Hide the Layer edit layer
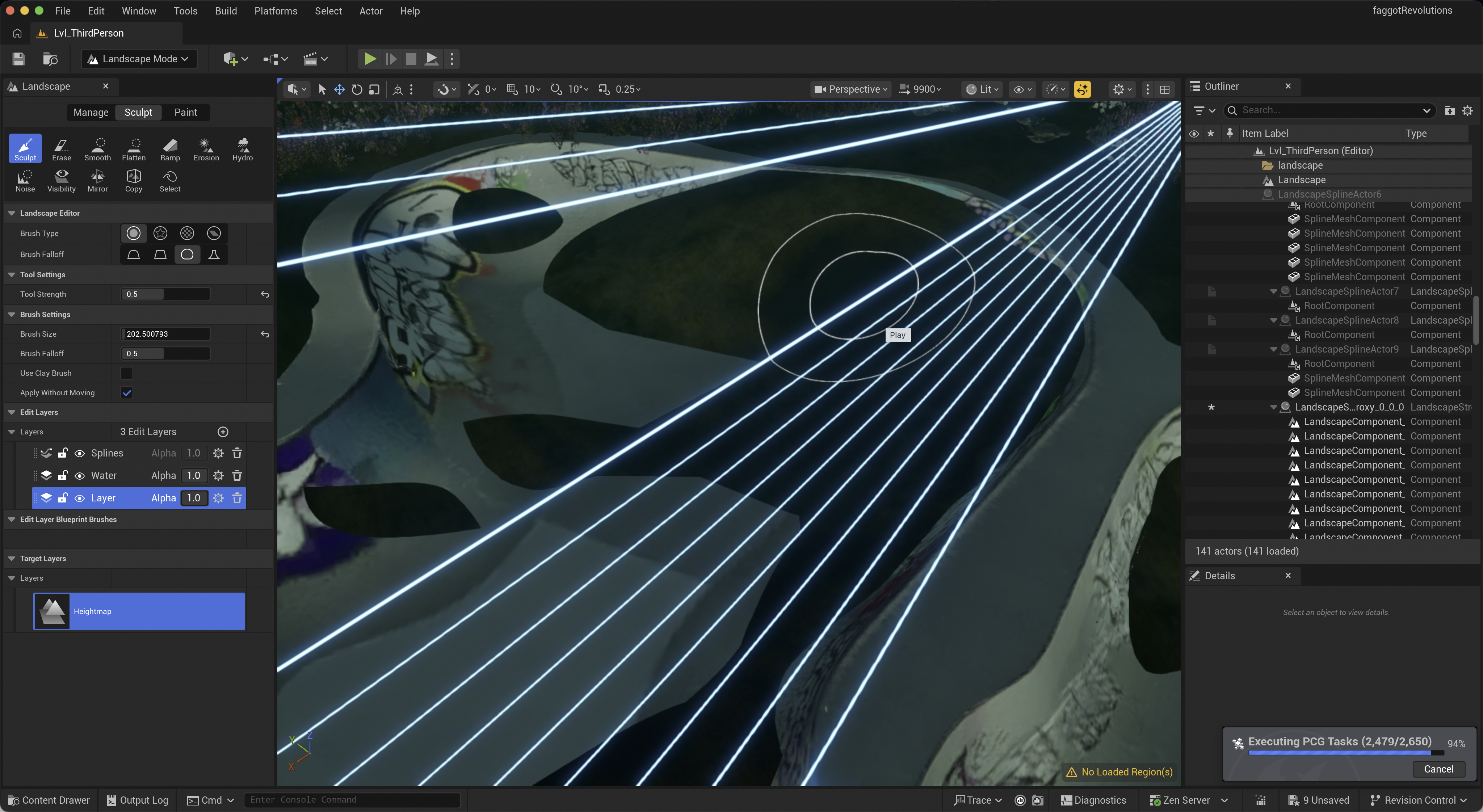Image resolution: width=1483 pixels, height=812 pixels. click(x=80, y=498)
